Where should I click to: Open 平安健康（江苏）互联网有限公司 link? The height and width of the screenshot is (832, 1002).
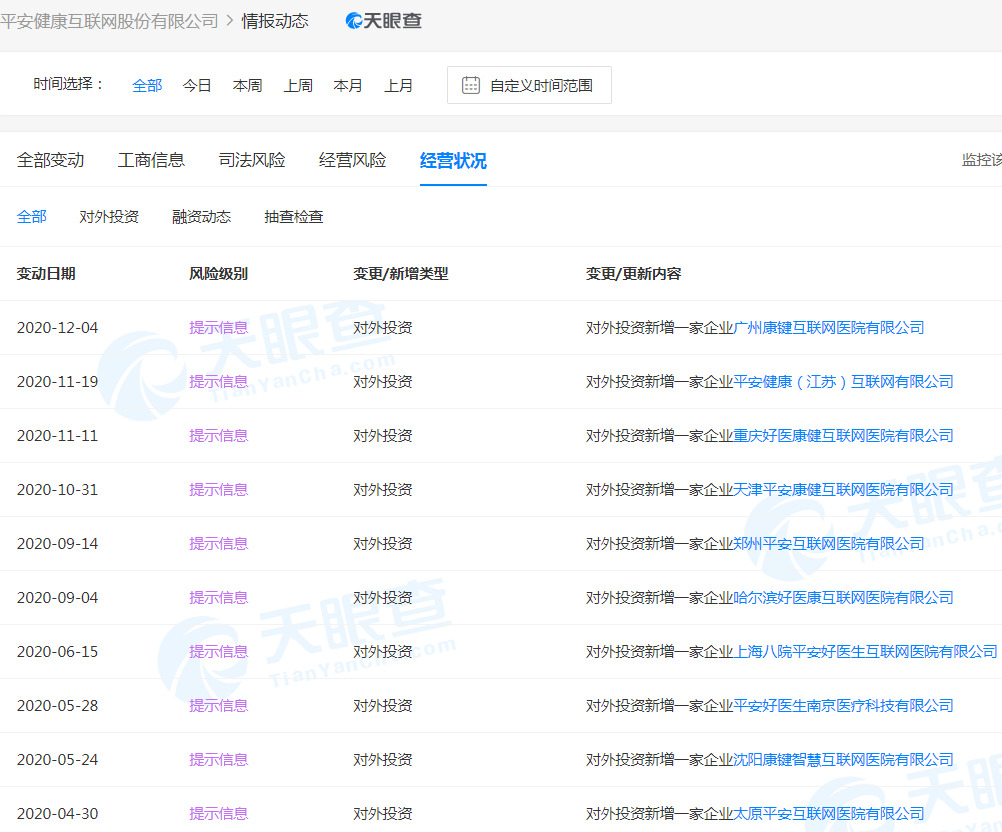pyautogui.click(x=843, y=381)
